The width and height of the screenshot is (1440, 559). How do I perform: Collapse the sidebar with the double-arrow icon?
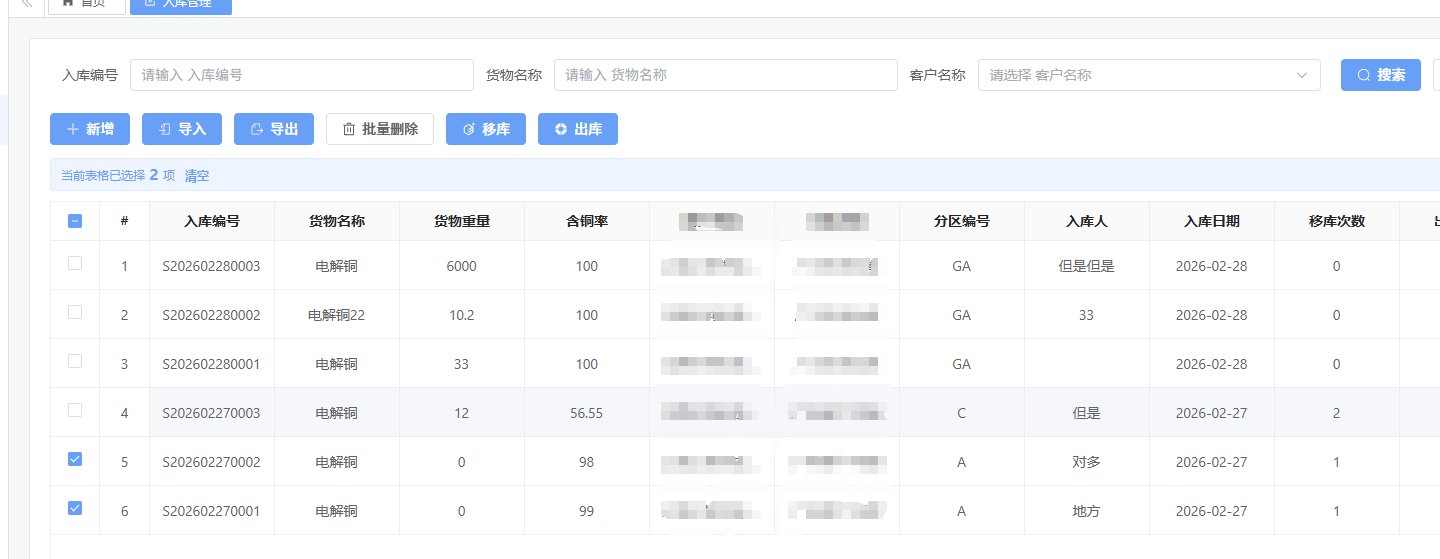(x=27, y=4)
